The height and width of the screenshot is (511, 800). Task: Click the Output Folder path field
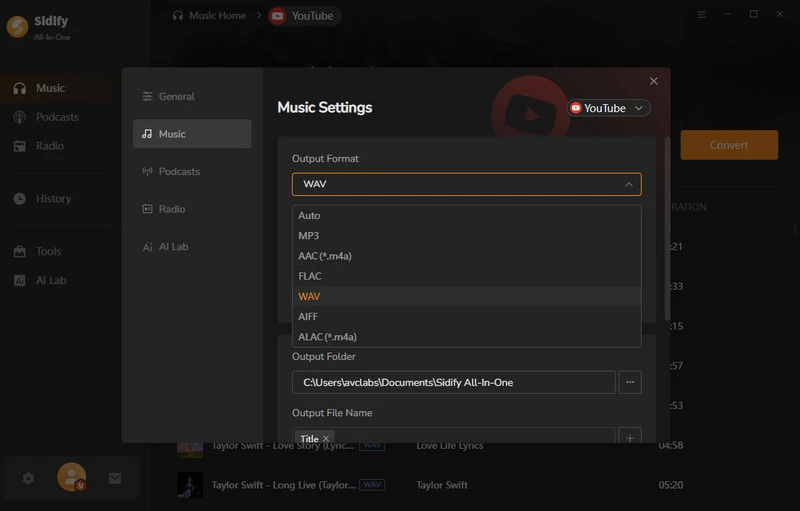click(x=454, y=382)
